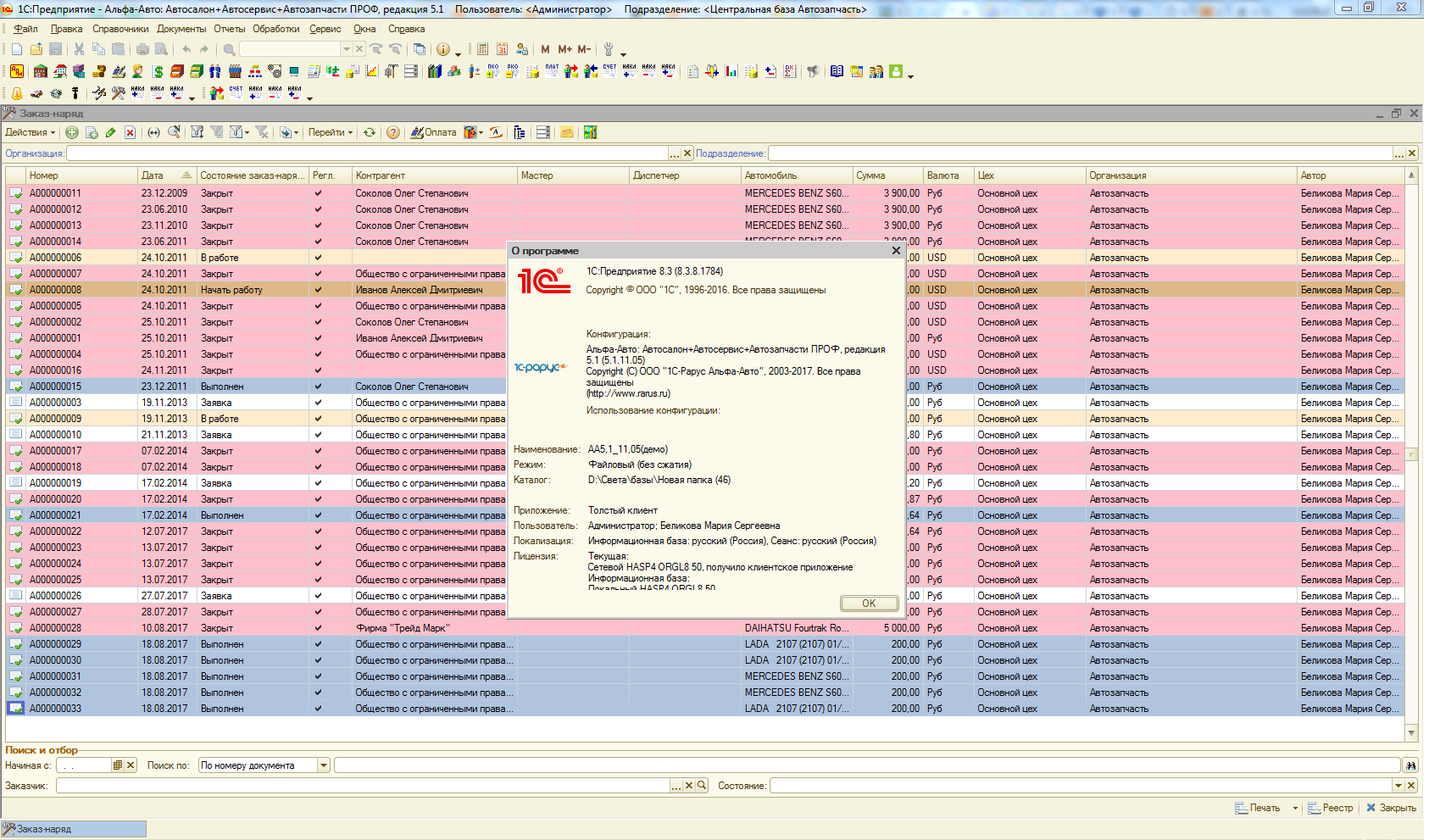Click the two blue people icon

coord(215,71)
